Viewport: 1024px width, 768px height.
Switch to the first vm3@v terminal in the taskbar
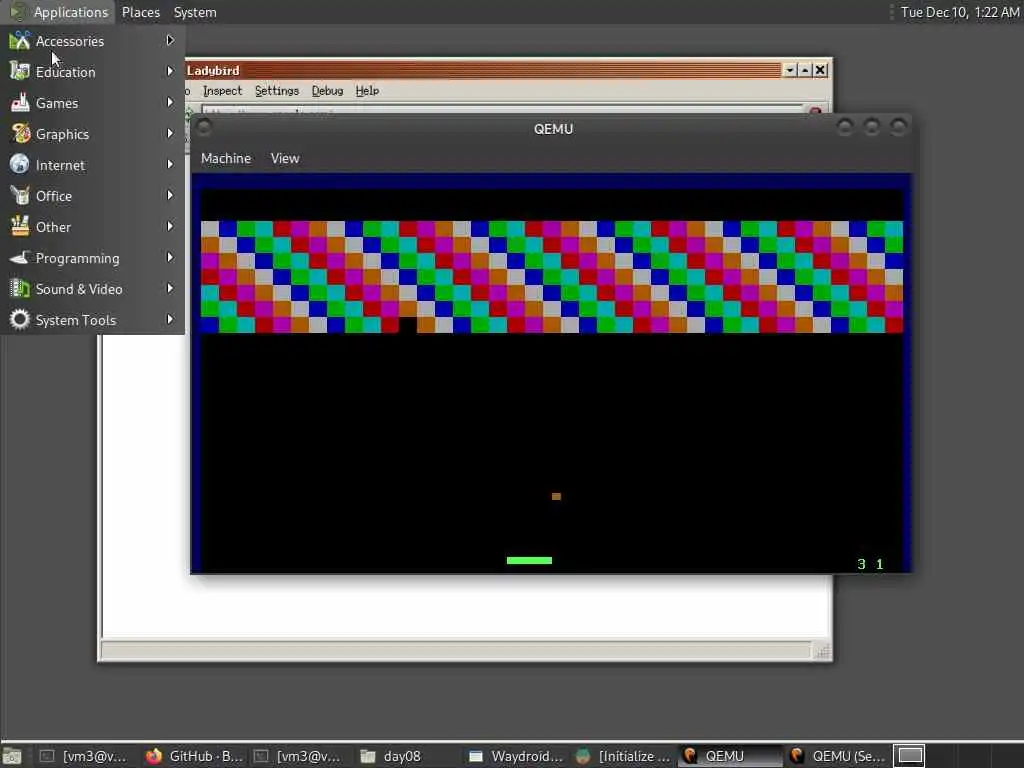[x=83, y=756]
